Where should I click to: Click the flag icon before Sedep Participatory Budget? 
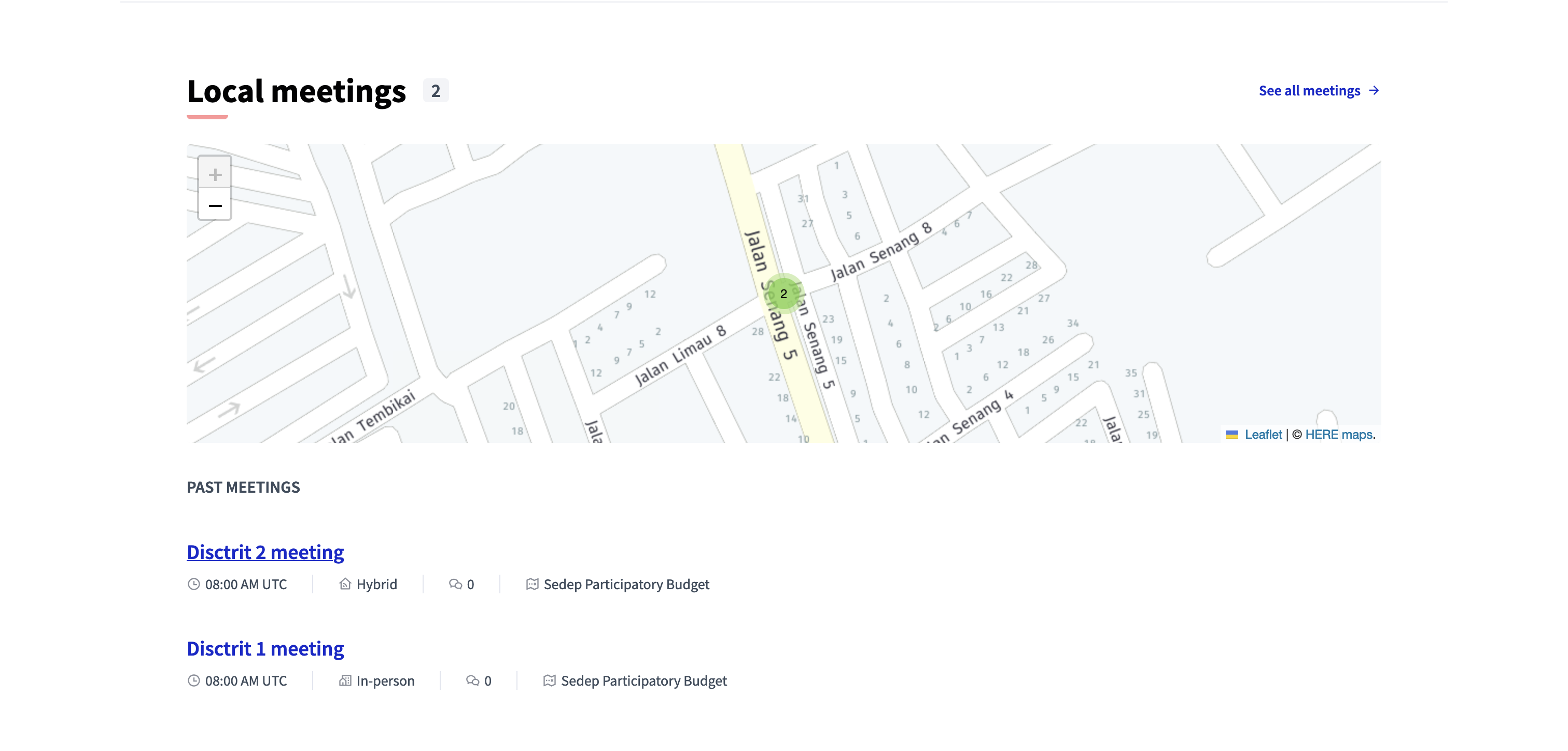(532, 584)
